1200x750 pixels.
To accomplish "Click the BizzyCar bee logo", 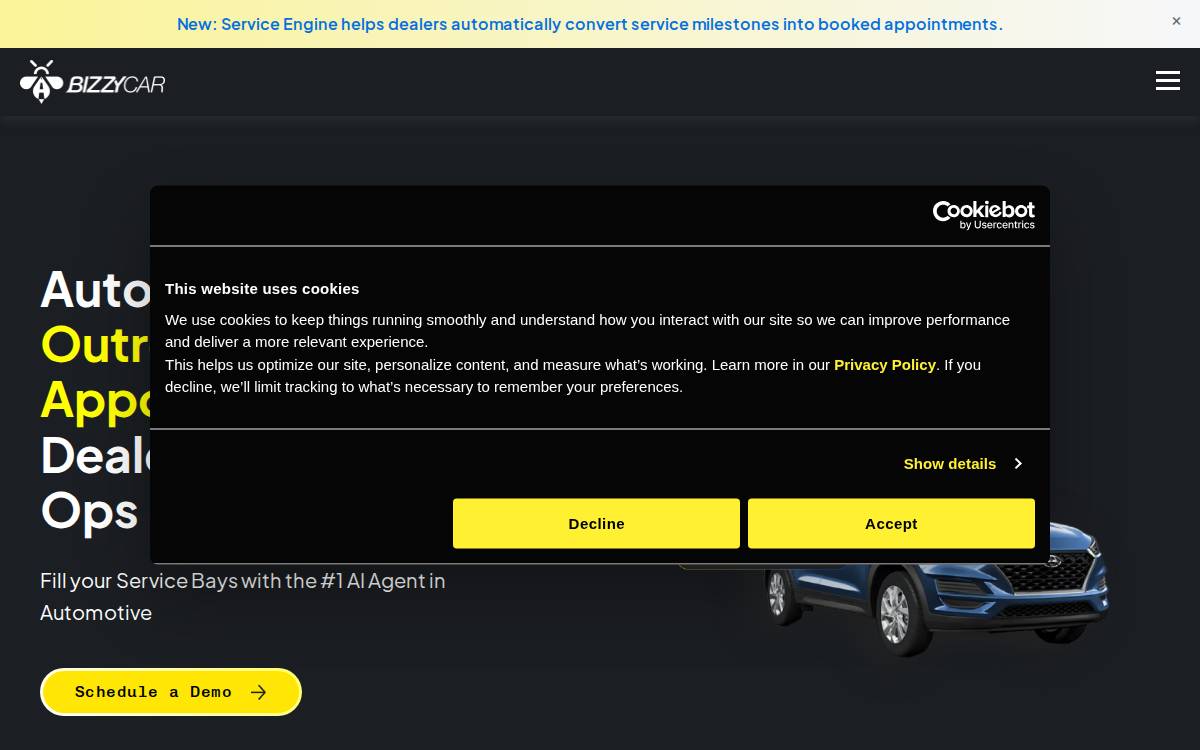I will click(x=92, y=81).
